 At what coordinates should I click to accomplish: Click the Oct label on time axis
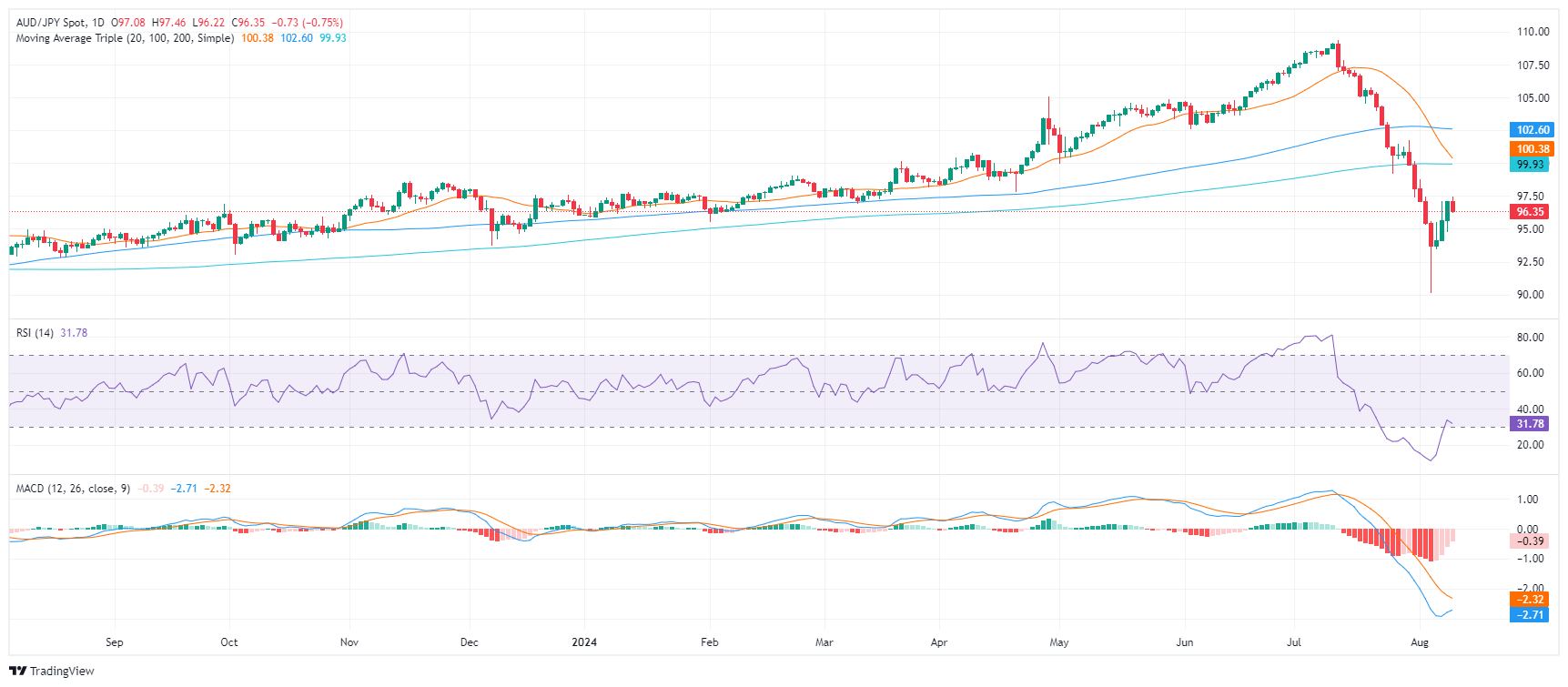pyautogui.click(x=229, y=642)
